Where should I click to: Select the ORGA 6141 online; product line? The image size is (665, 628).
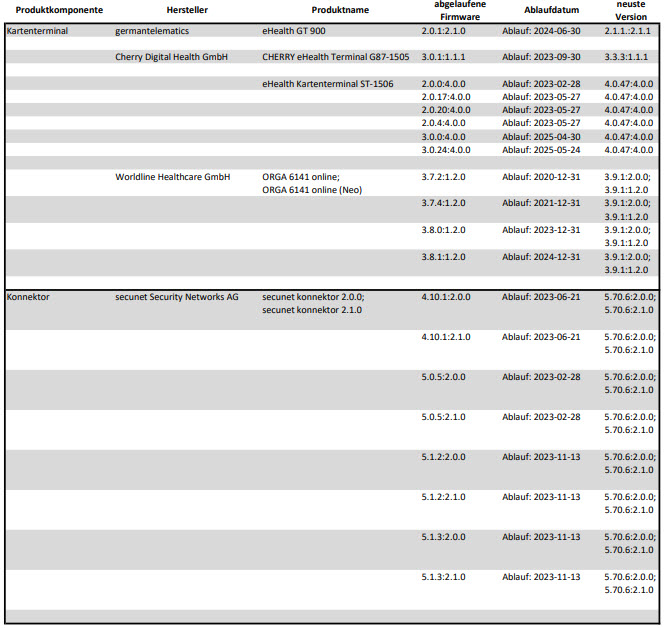[301, 177]
